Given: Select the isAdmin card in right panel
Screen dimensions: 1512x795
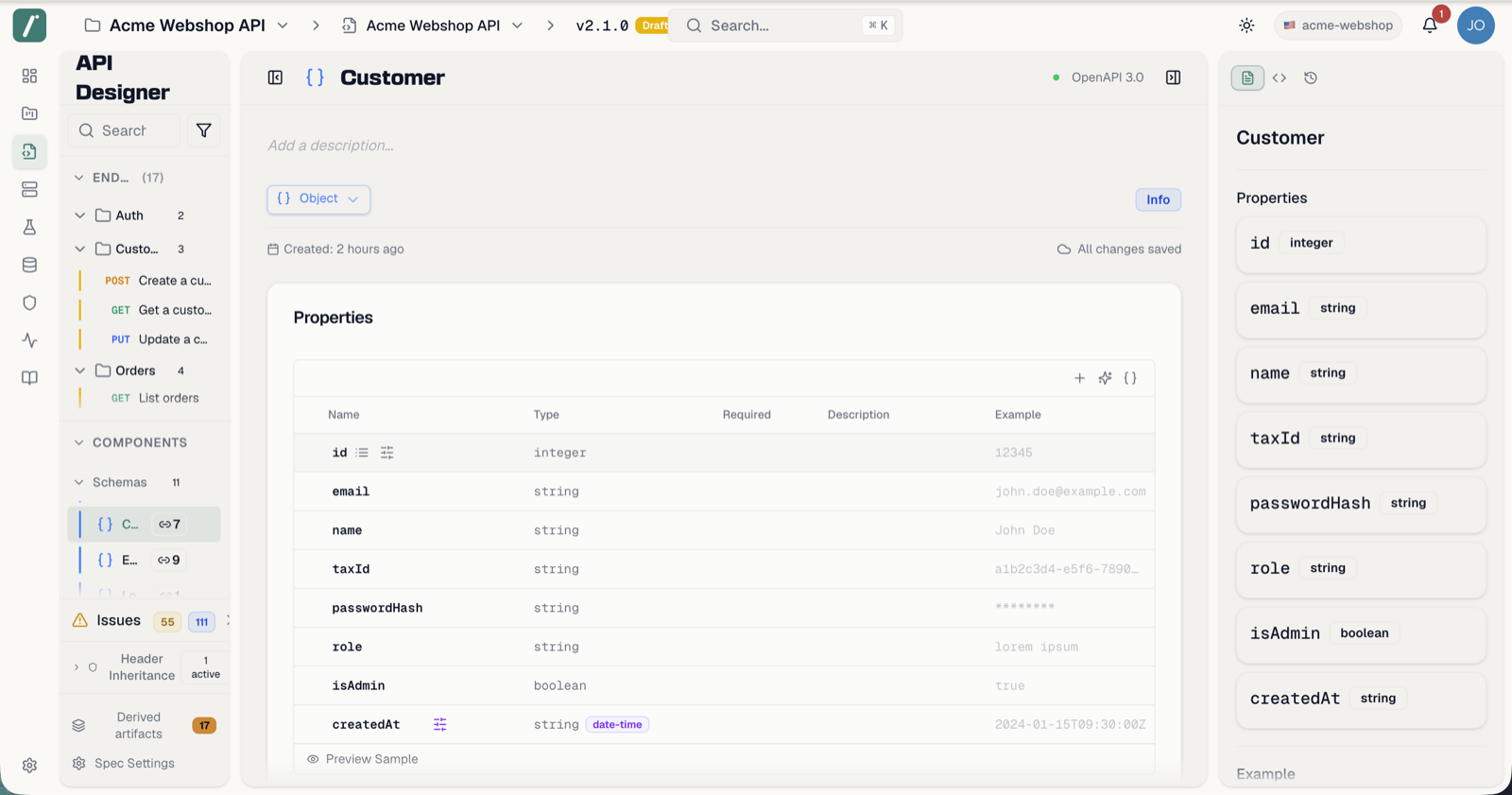Looking at the screenshot, I should tap(1361, 634).
